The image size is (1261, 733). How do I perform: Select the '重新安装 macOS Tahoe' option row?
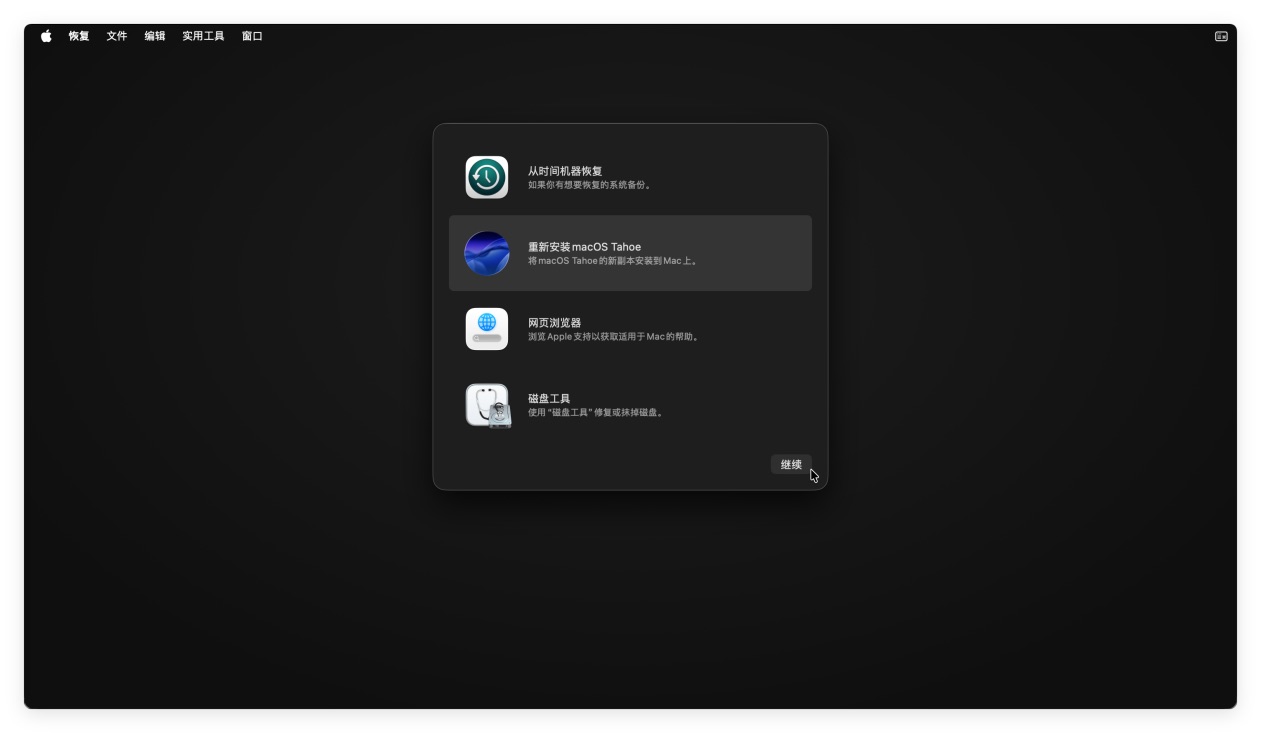pos(630,253)
